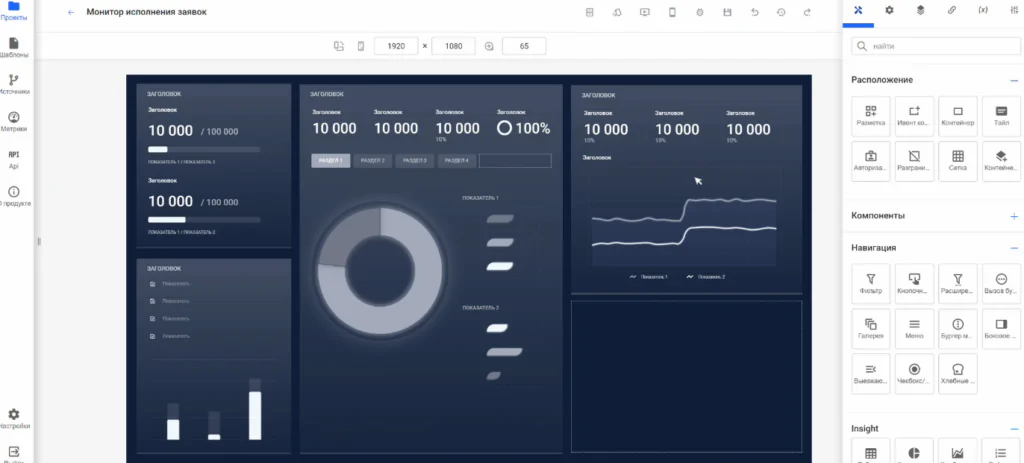
Task: Collapse the Insight section
Action: [1014, 429]
